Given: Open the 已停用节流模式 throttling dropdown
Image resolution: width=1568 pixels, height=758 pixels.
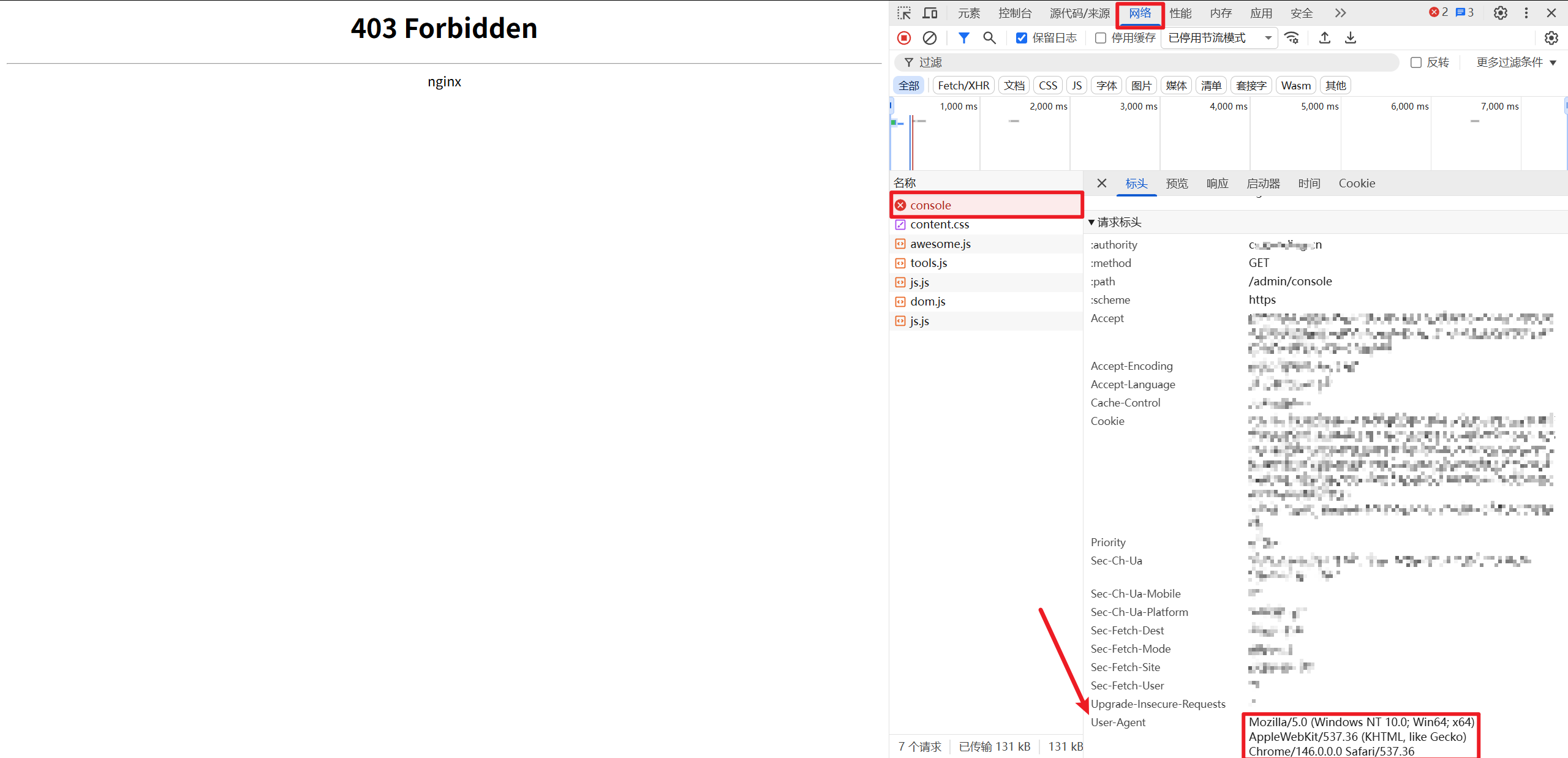Looking at the screenshot, I should point(1219,38).
